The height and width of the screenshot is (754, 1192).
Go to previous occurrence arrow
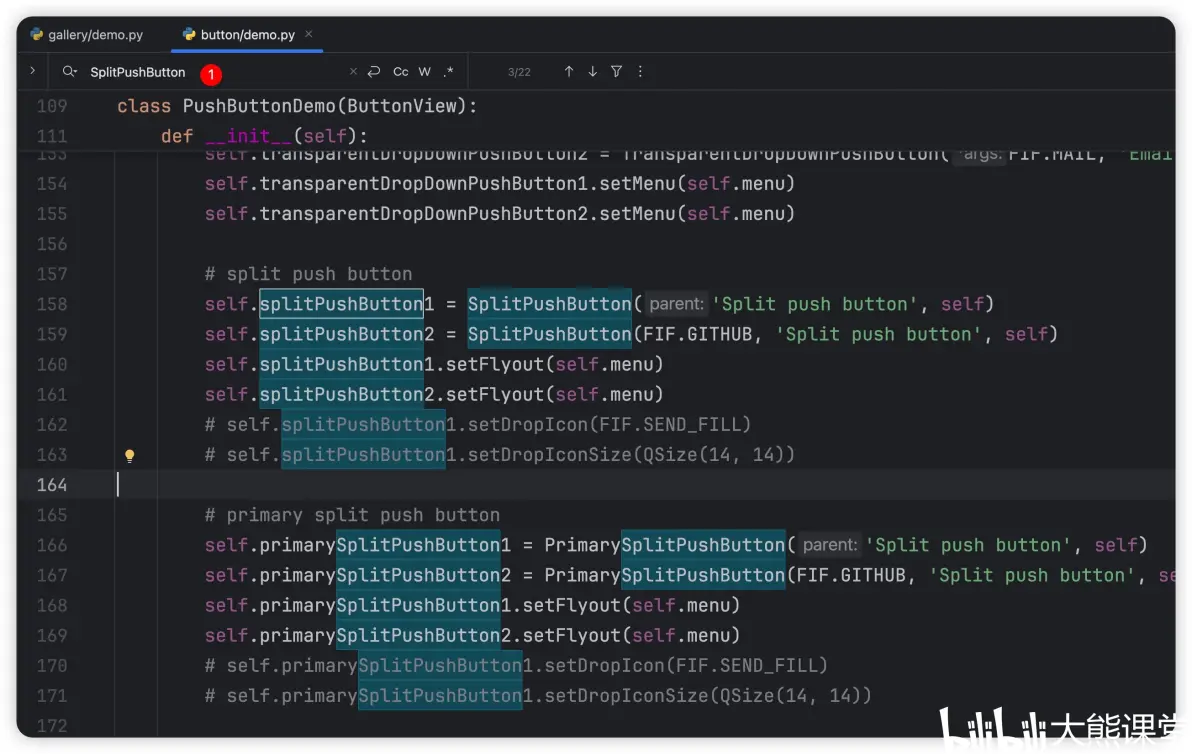pos(569,71)
